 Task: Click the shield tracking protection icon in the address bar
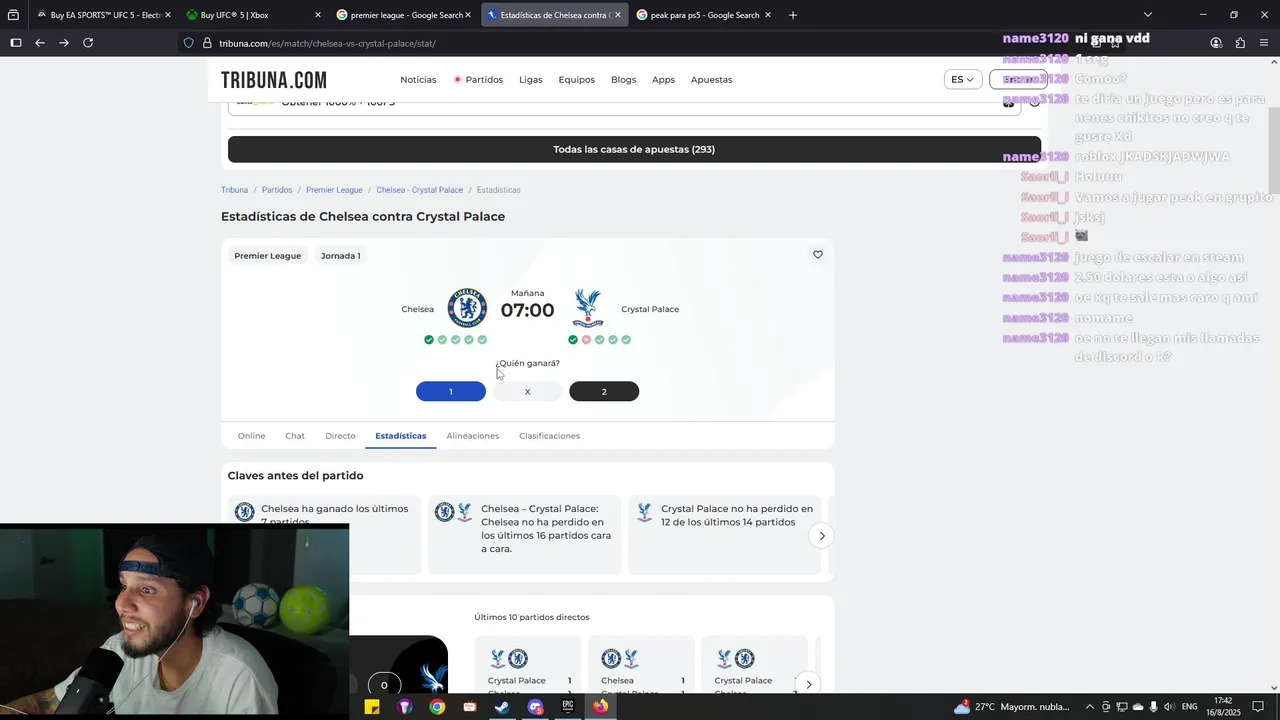(188, 43)
